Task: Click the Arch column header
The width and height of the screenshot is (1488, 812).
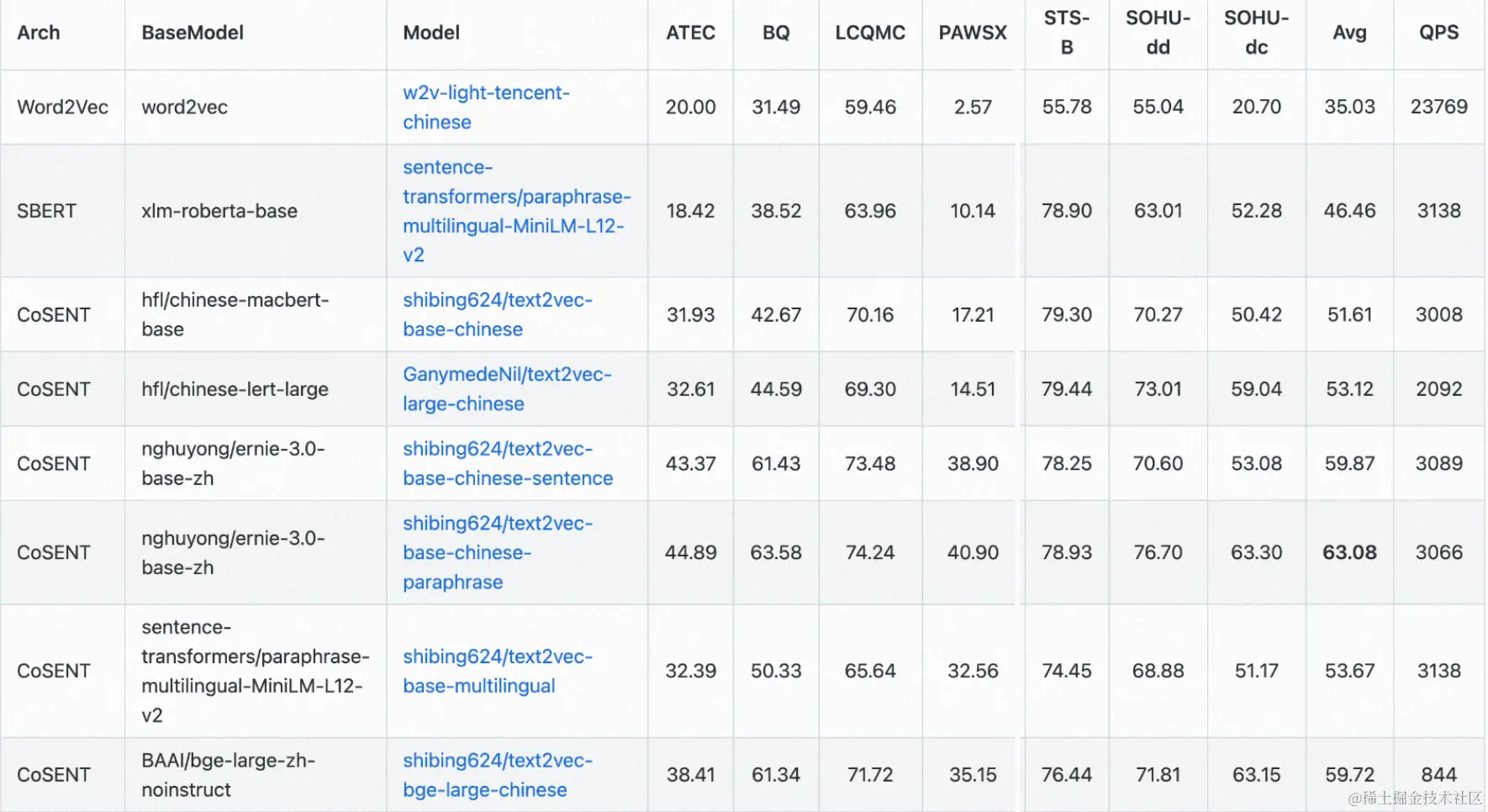Action: click(x=39, y=33)
